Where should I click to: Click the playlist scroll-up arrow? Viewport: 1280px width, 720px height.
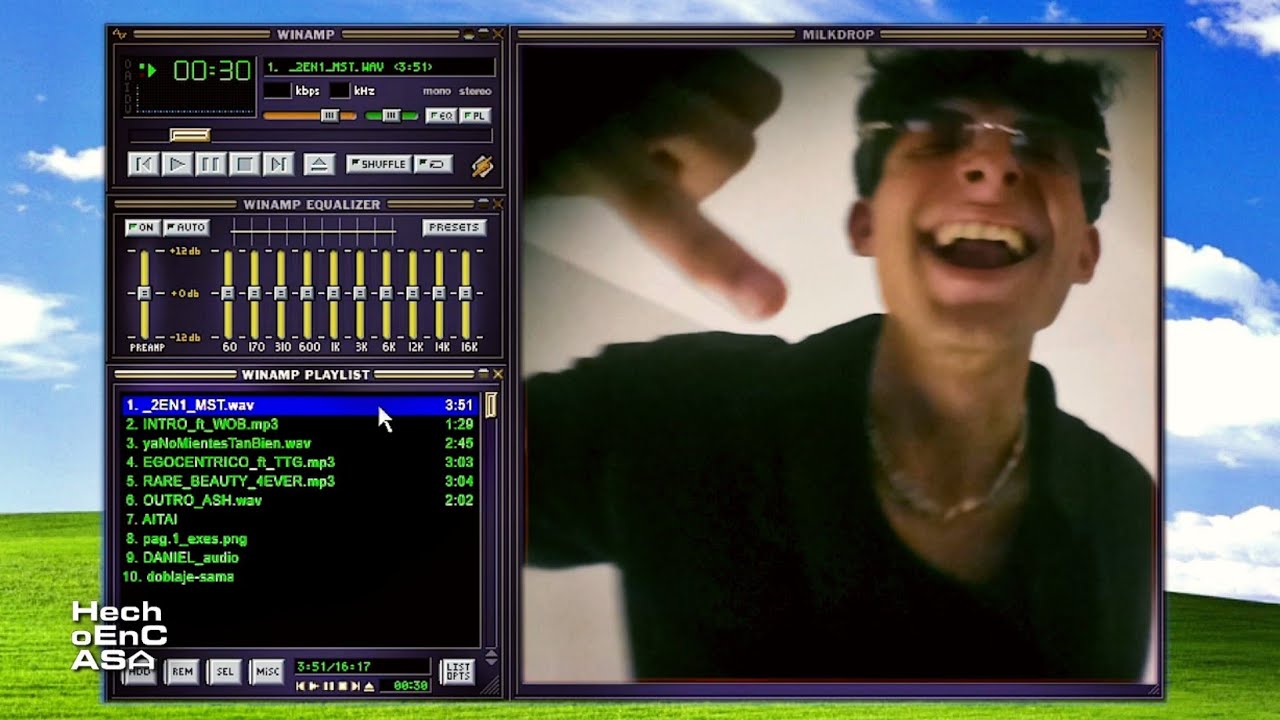[x=491, y=653]
